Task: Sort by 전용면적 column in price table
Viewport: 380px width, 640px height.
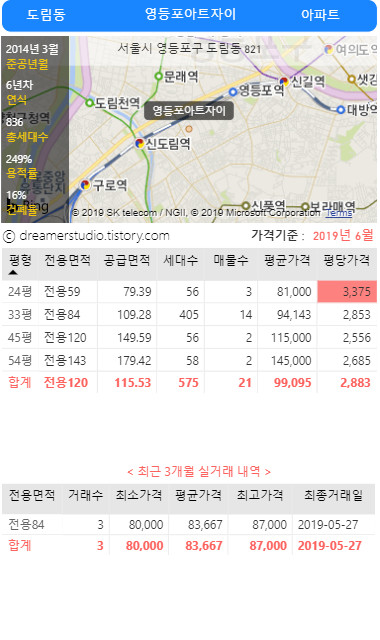Action: tap(67, 260)
